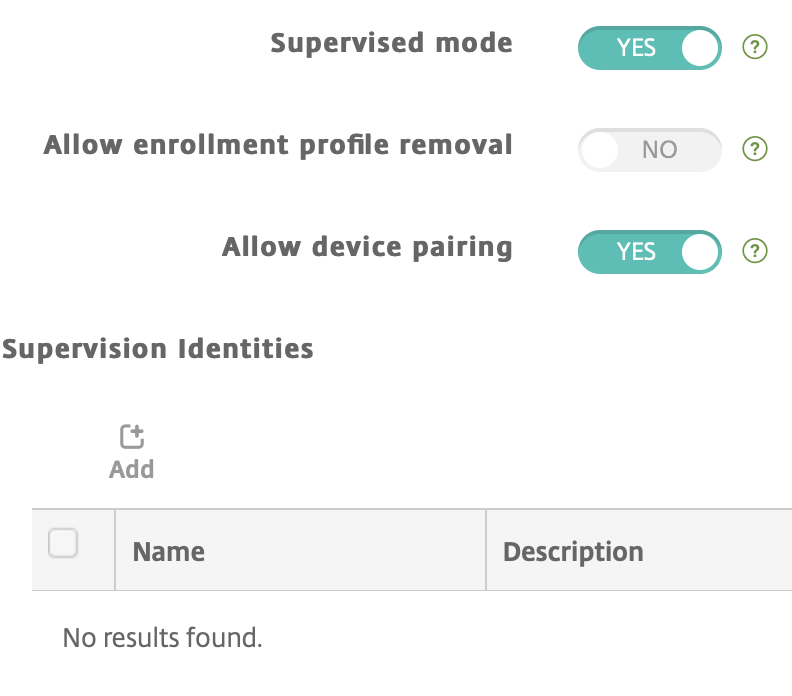Click the NO text on enrollment removal switch

(660, 150)
